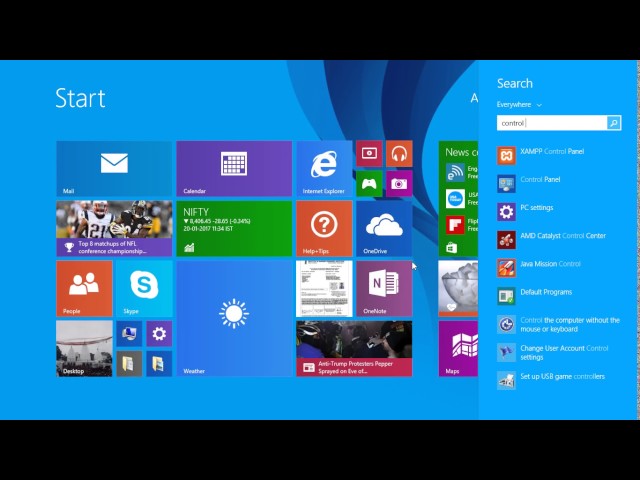Image resolution: width=640 pixels, height=480 pixels.
Task: Open 'Control the computer without the mouse' result
Action: (558, 325)
